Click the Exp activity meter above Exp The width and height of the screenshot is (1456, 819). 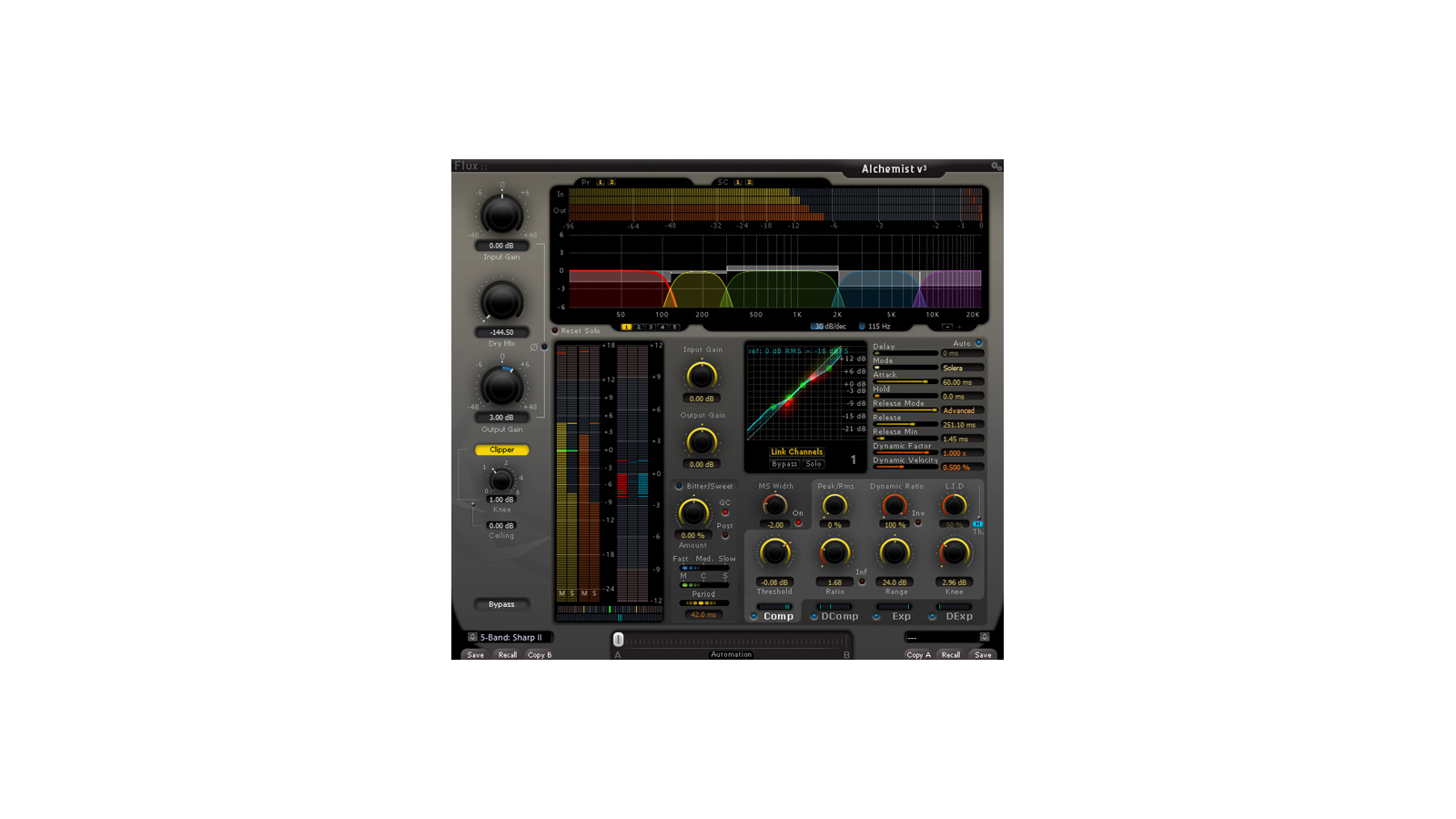pos(894,606)
